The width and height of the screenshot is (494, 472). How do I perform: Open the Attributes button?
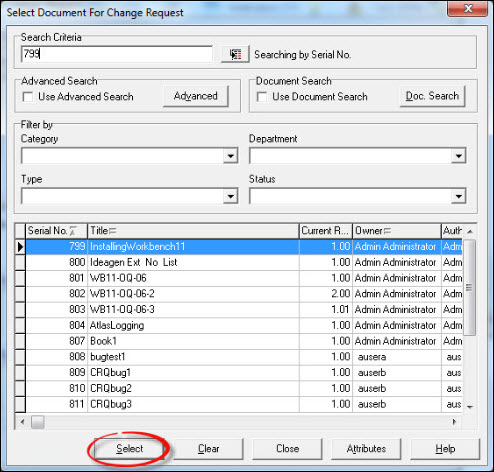pyautogui.click(x=366, y=449)
